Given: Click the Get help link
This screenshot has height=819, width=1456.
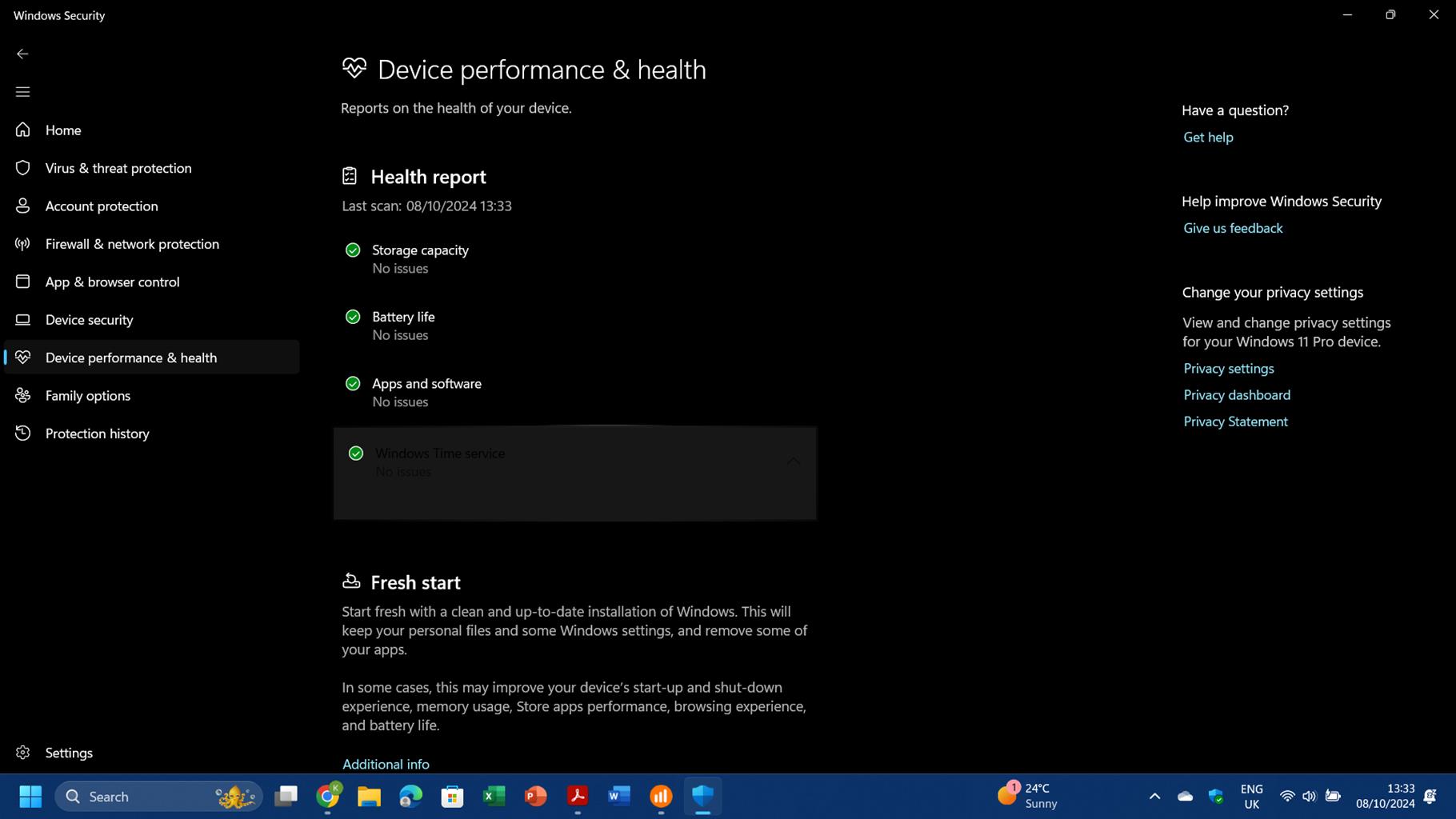Looking at the screenshot, I should click(1208, 138).
